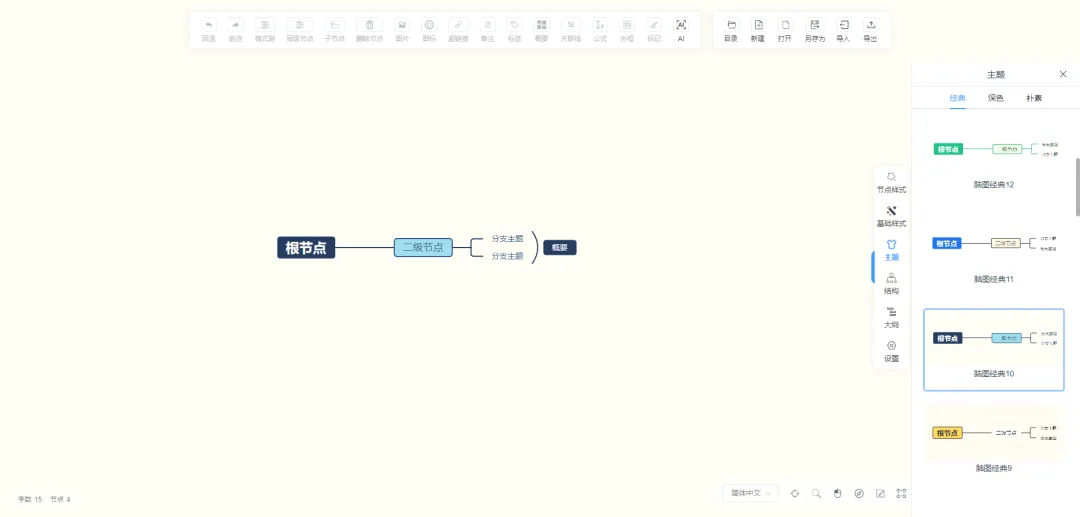Open the 目录 directory icon
The width and height of the screenshot is (1080, 517).
731,29
